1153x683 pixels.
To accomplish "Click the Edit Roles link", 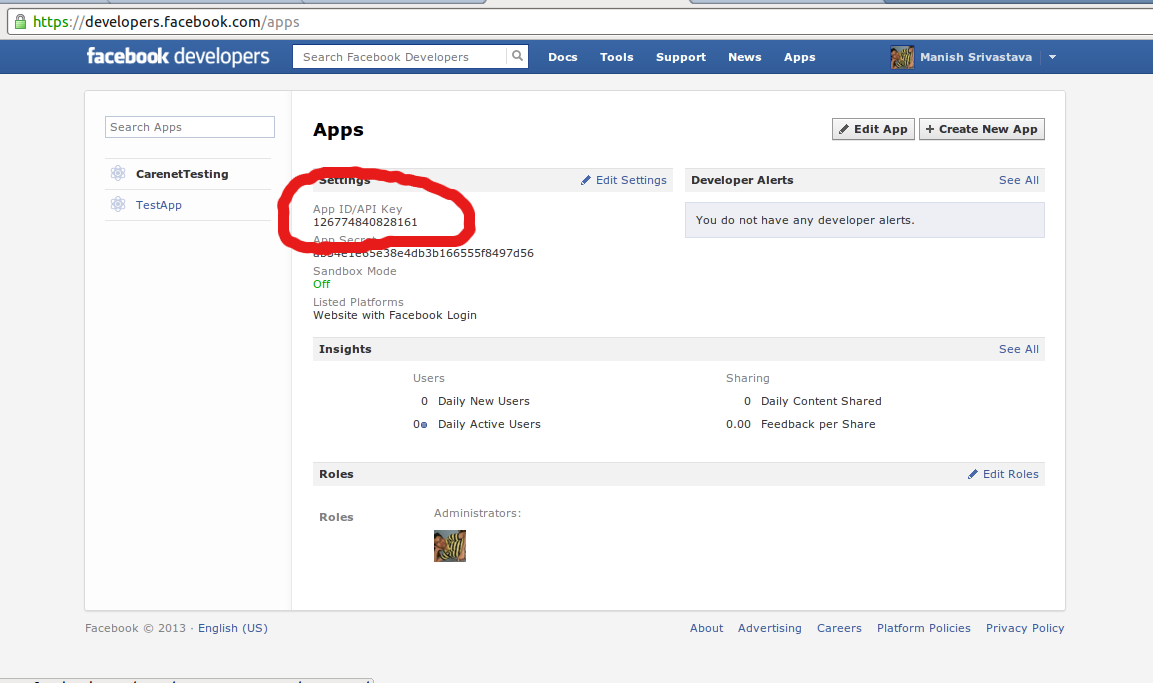I will tap(1010, 474).
